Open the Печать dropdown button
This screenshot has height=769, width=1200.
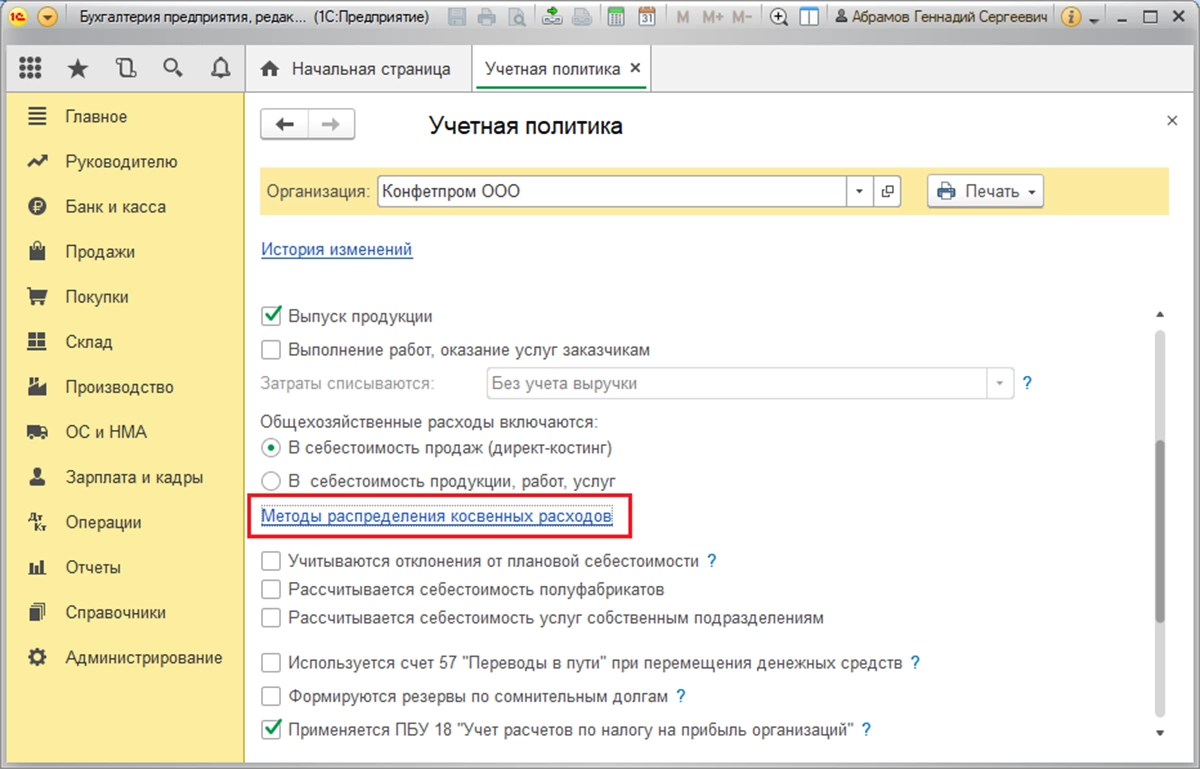point(985,192)
